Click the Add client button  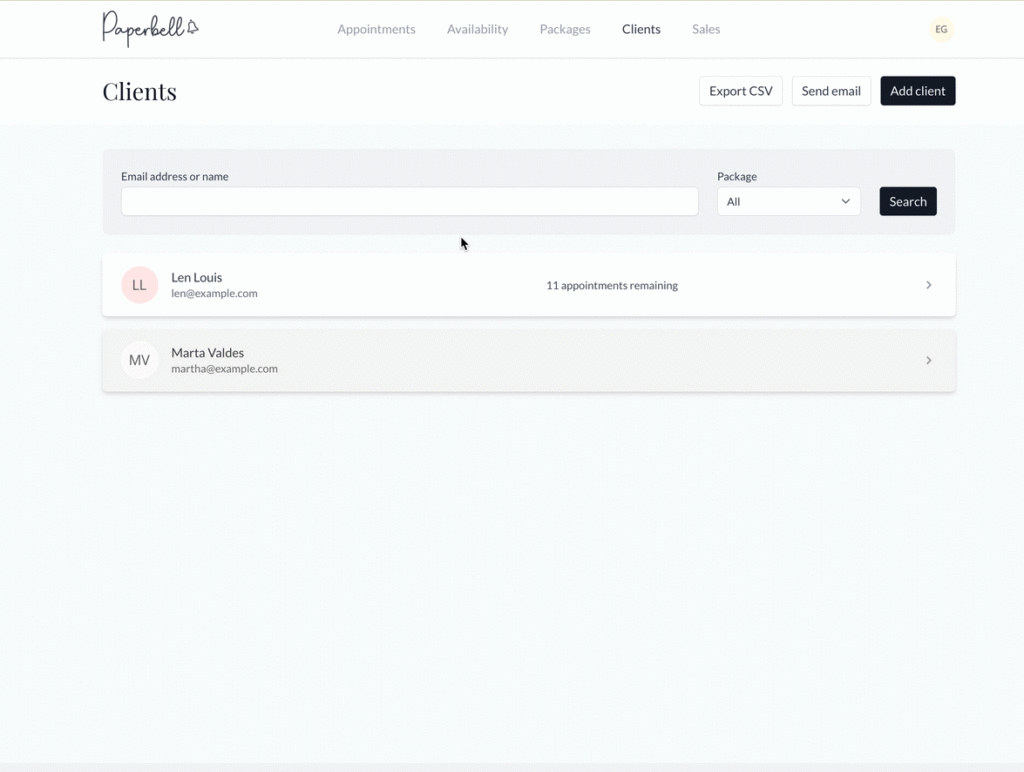coord(917,90)
